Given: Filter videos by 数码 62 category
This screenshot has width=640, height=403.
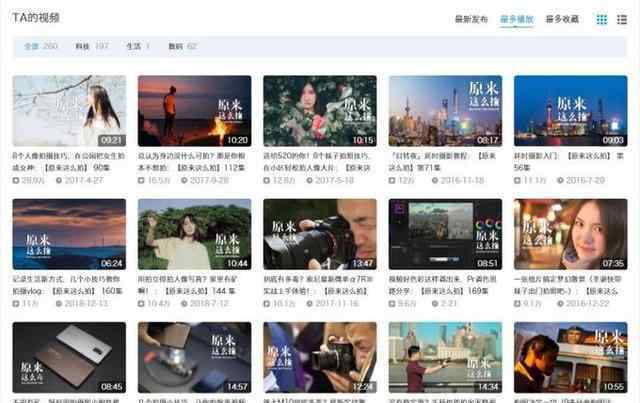Looking at the screenshot, I should [182, 46].
